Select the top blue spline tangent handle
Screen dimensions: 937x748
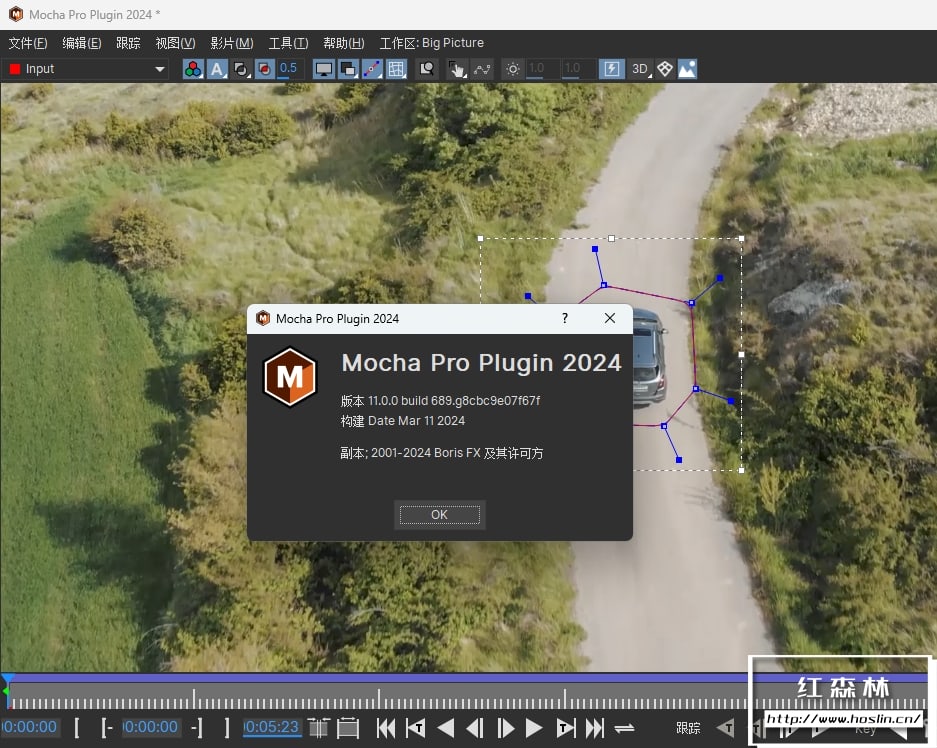595,249
